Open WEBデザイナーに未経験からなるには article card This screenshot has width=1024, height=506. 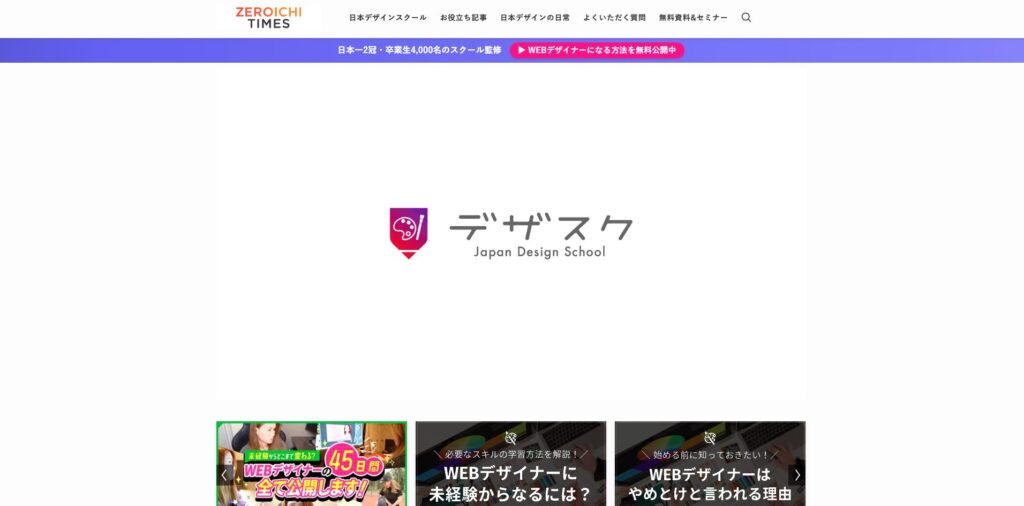click(x=511, y=464)
